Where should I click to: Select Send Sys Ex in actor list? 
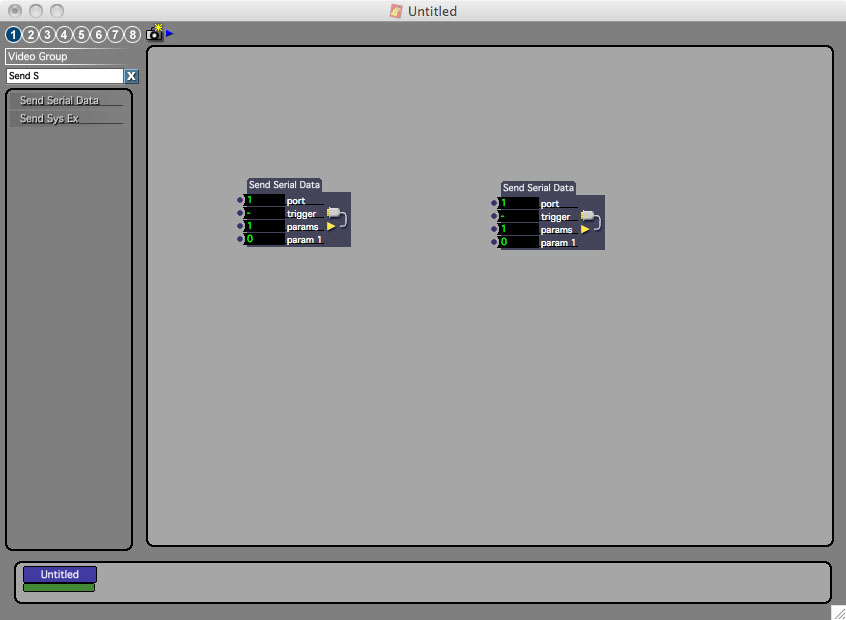tap(50, 119)
